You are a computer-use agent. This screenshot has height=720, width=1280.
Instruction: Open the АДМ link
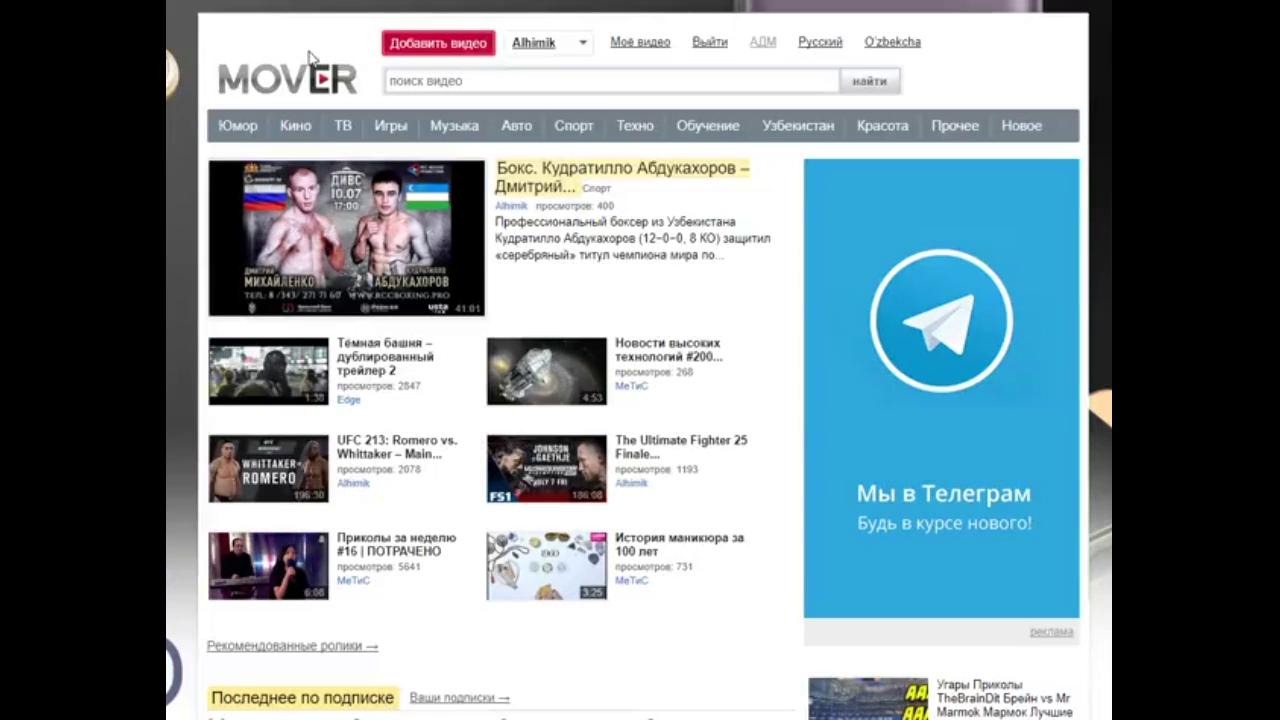pos(763,42)
